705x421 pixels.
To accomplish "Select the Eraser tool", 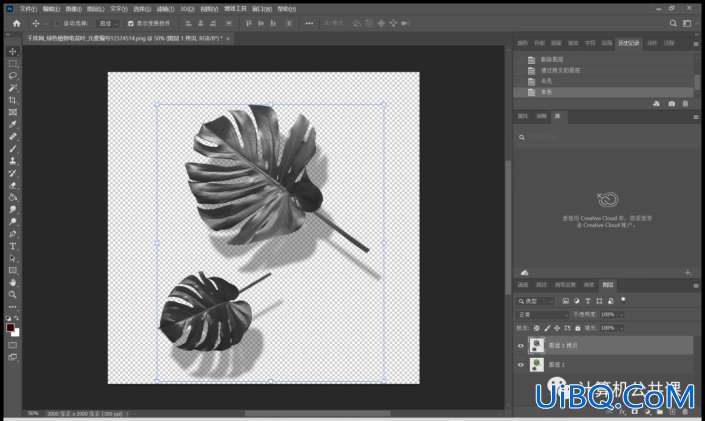I will 13,185.
